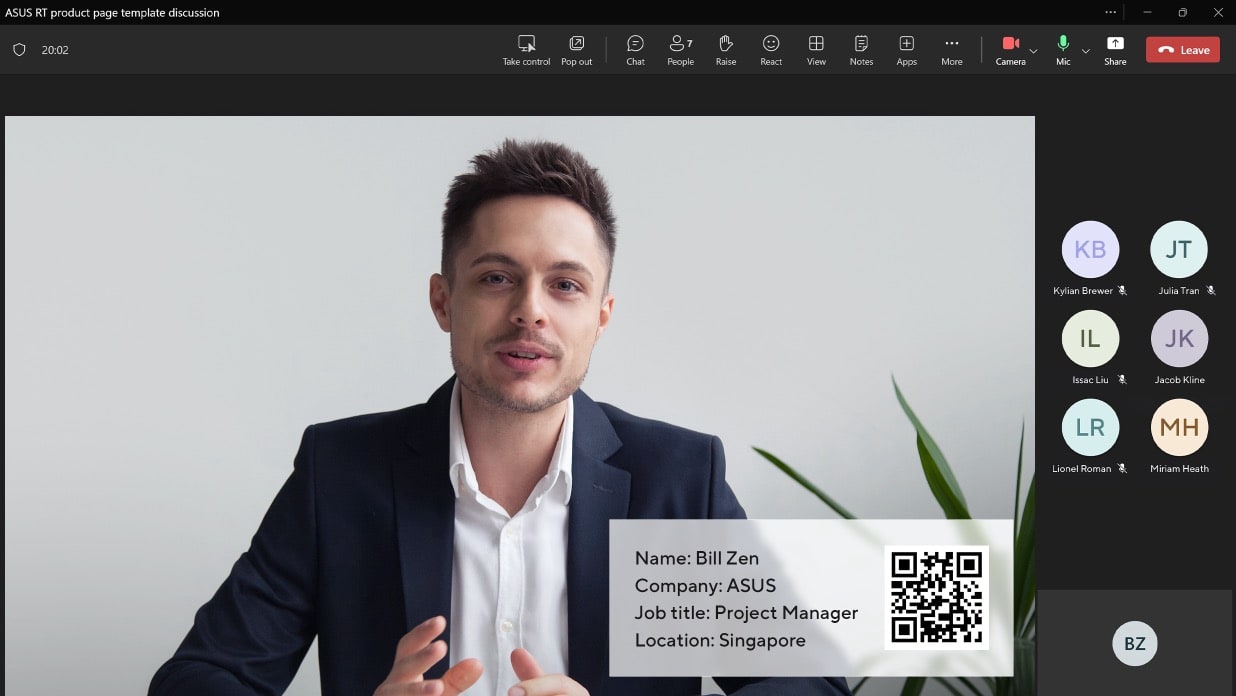Viewport: 1236px width, 696px height.
Task: Open the Chat panel
Action: [635, 50]
